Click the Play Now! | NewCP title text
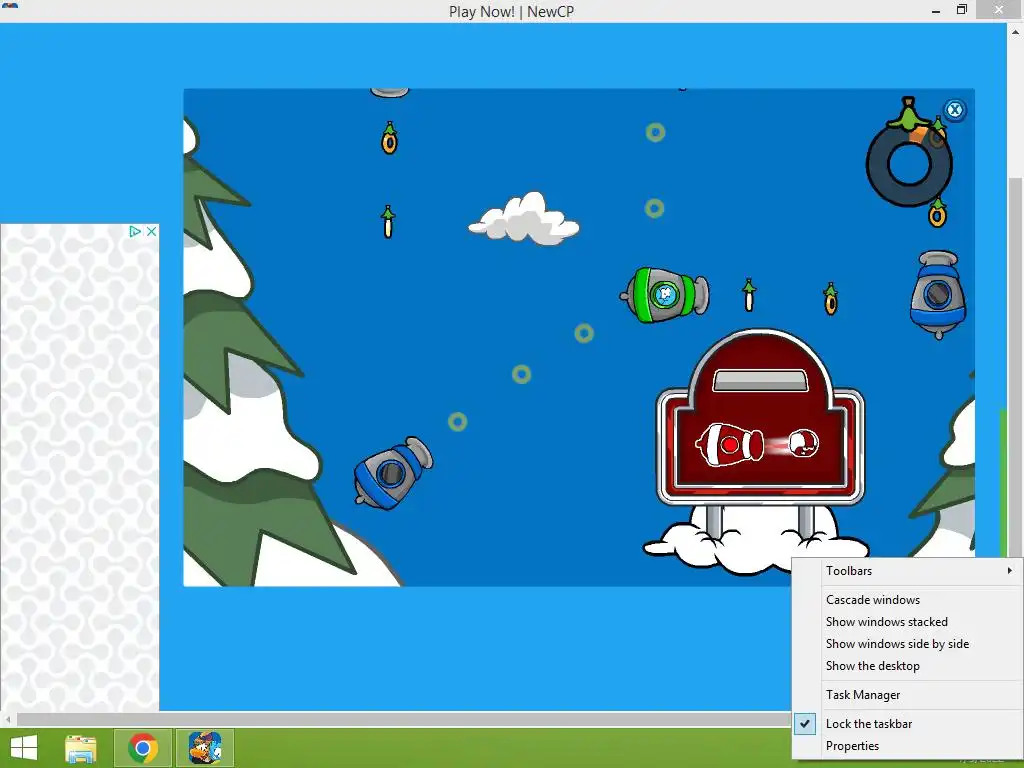 tap(511, 11)
